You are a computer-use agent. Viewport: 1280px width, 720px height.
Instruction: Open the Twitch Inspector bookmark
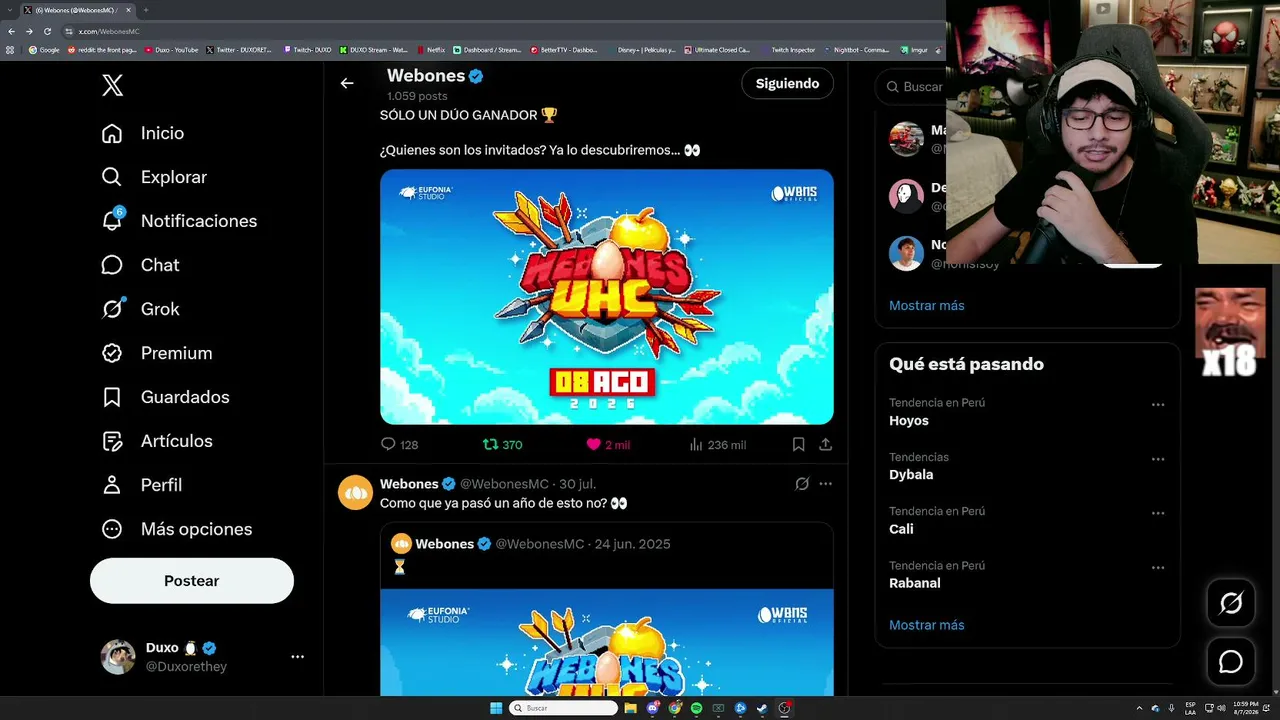pos(789,50)
